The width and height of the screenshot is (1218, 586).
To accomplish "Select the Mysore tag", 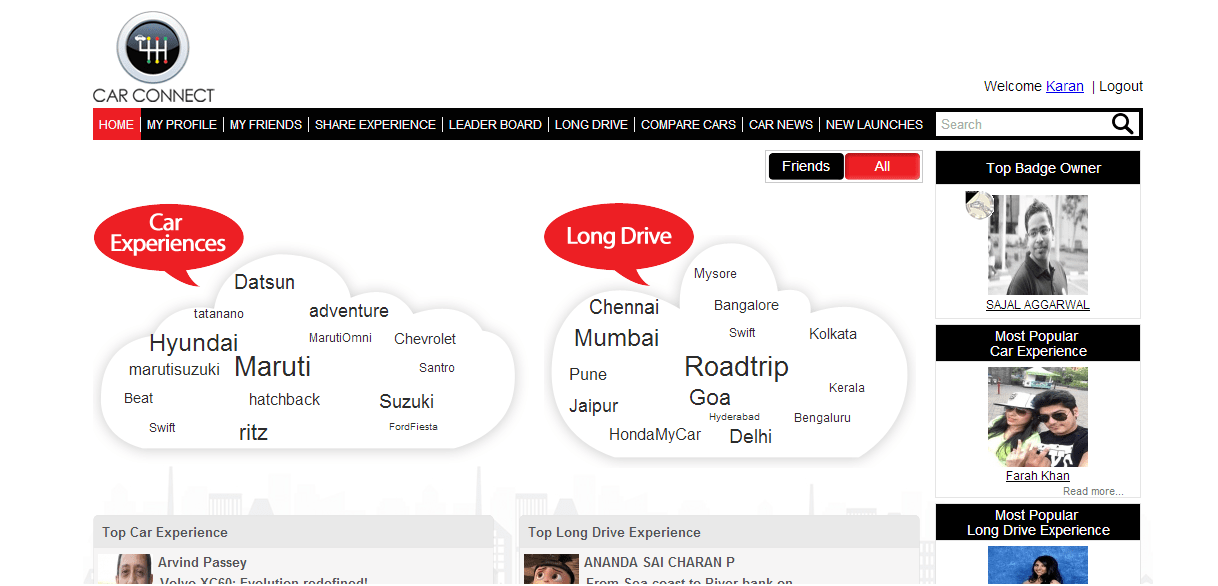I will [715, 274].
